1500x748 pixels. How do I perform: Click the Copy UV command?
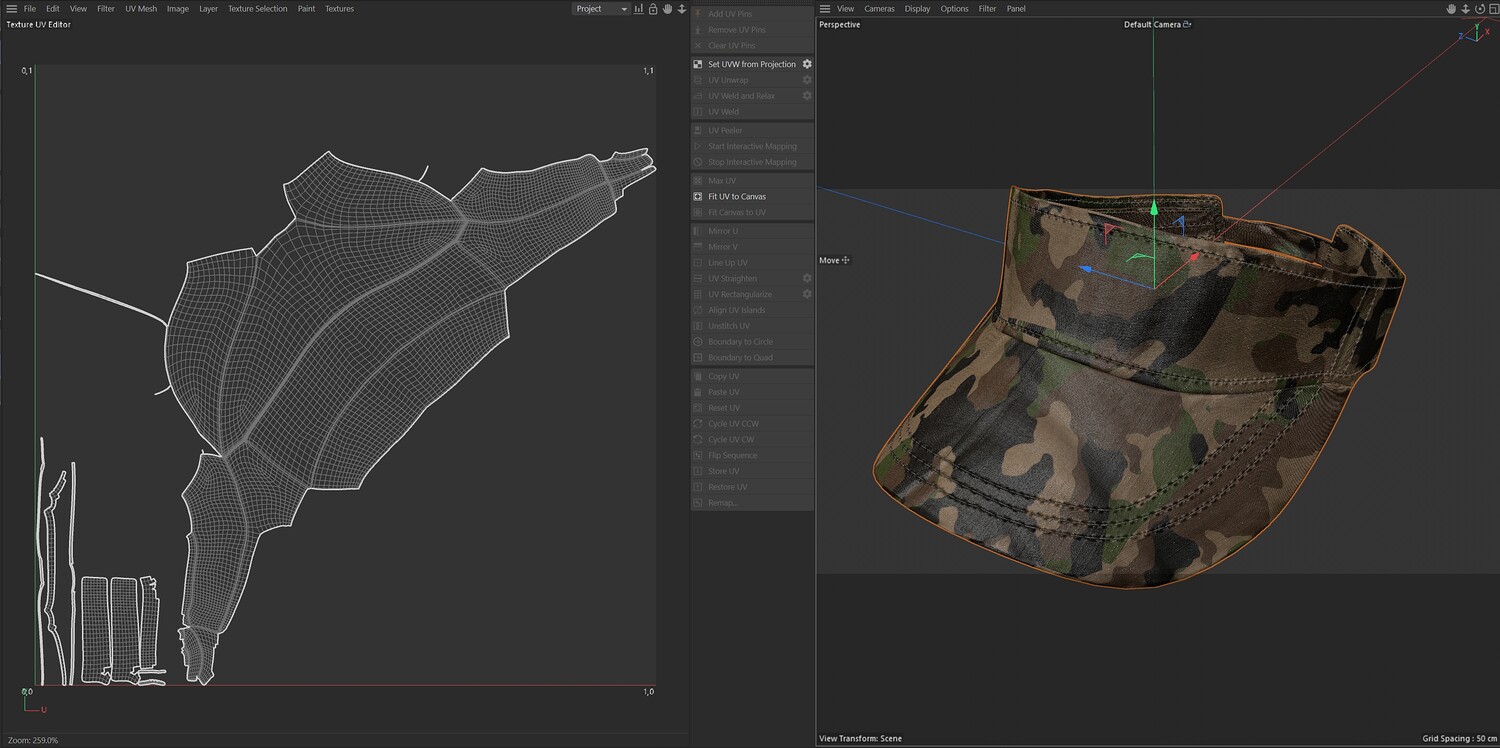752,376
